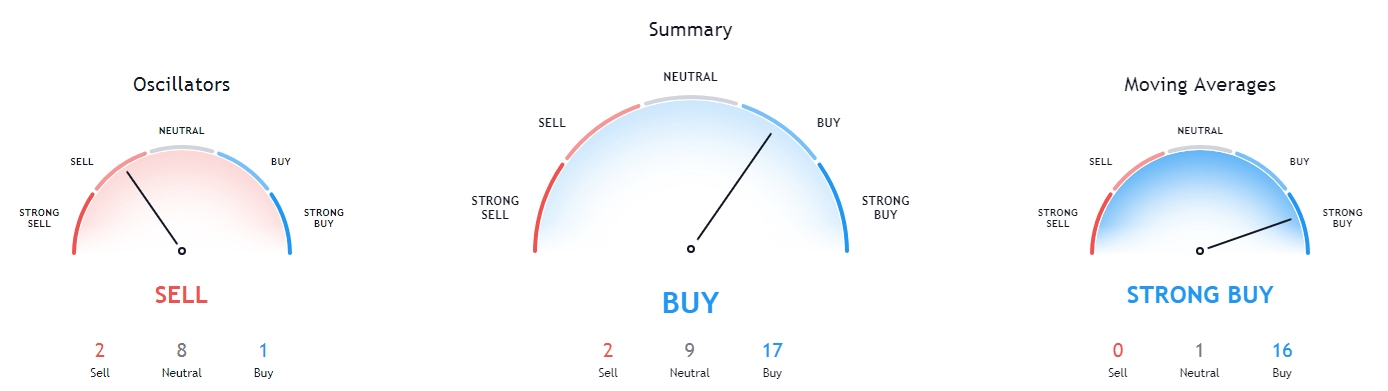The height and width of the screenshot is (391, 1388).
Task: Click the Oscillators gauge needle pivot
Action: click(x=181, y=251)
